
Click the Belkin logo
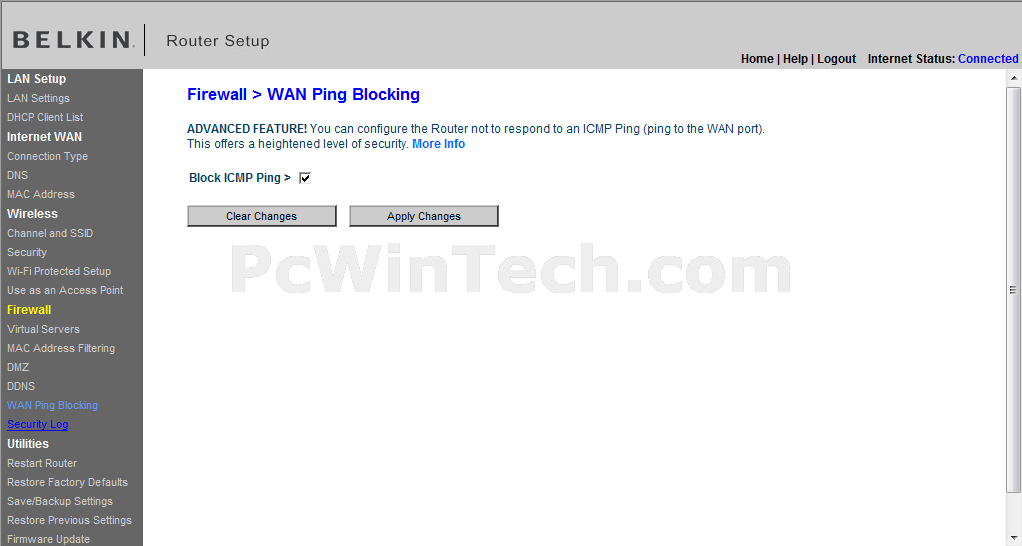[73, 40]
